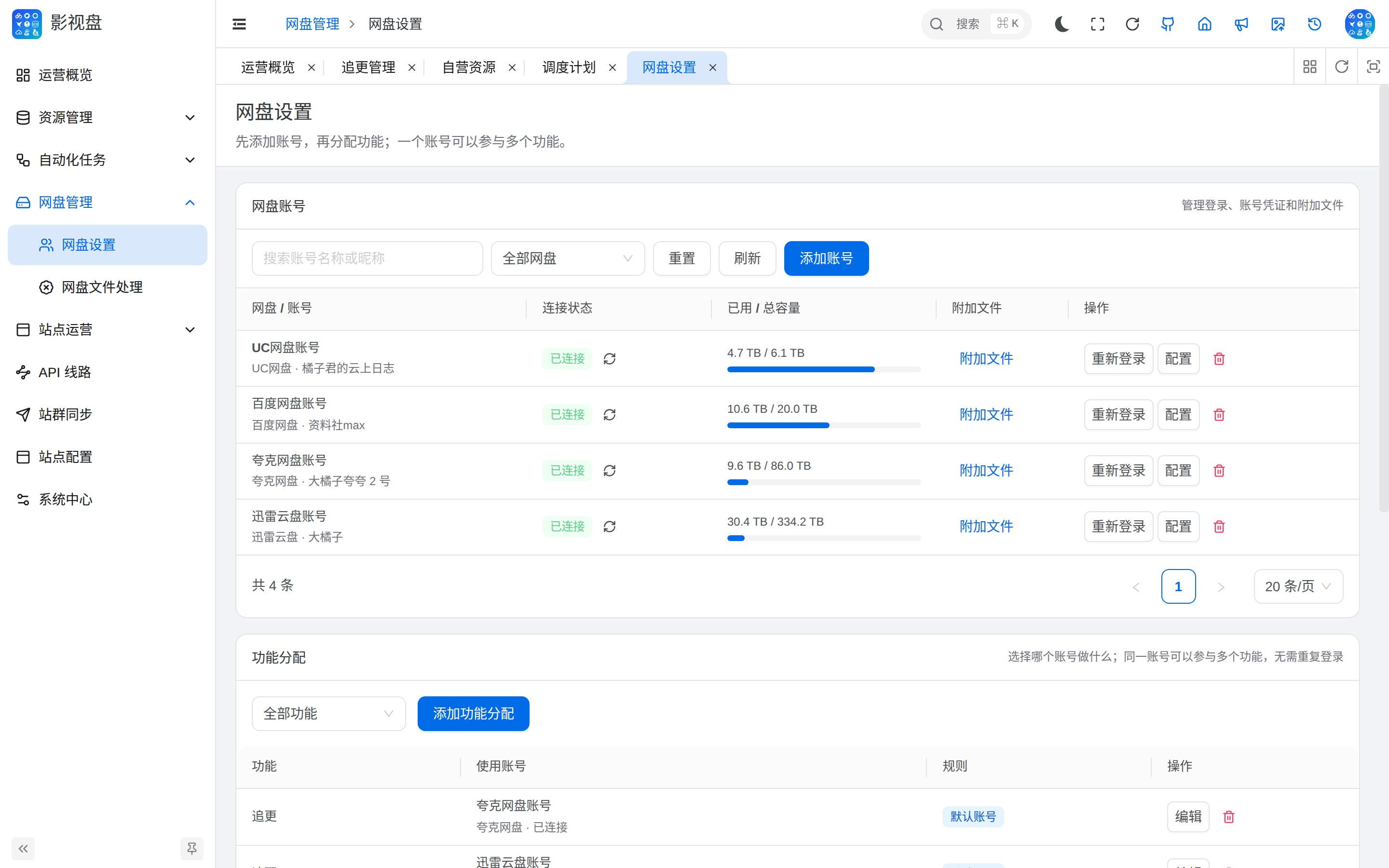Image resolution: width=1389 pixels, height=868 pixels.
Task: Close the 调度计划 tab
Action: [x=613, y=68]
